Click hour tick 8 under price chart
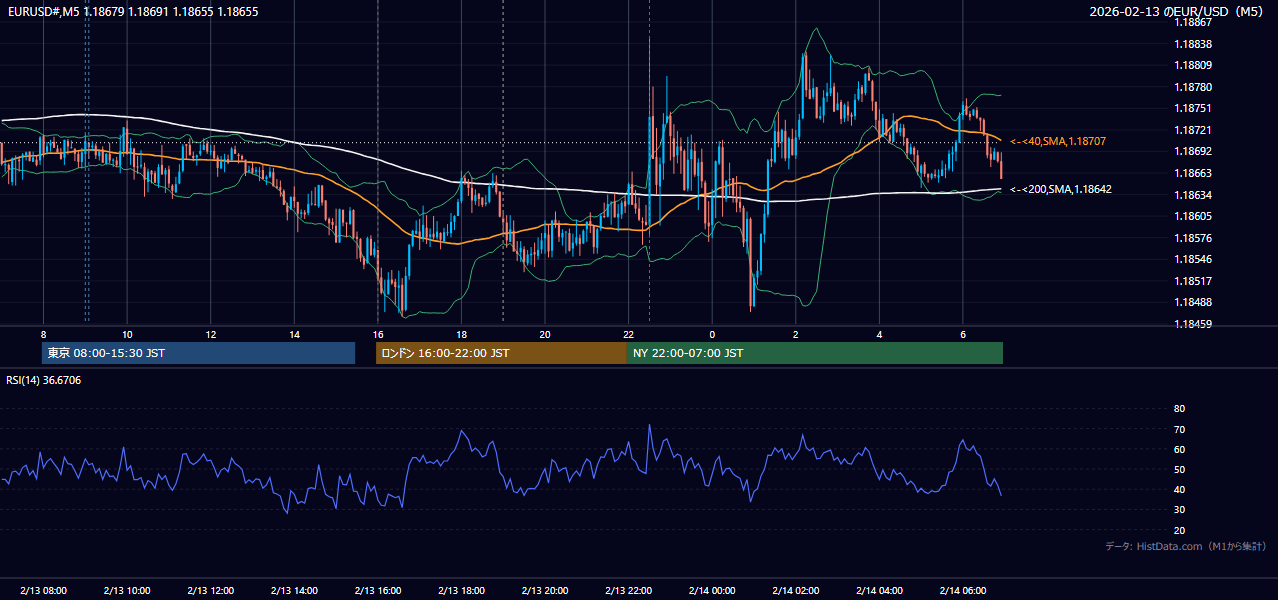The width and height of the screenshot is (1278, 600). pos(43,334)
